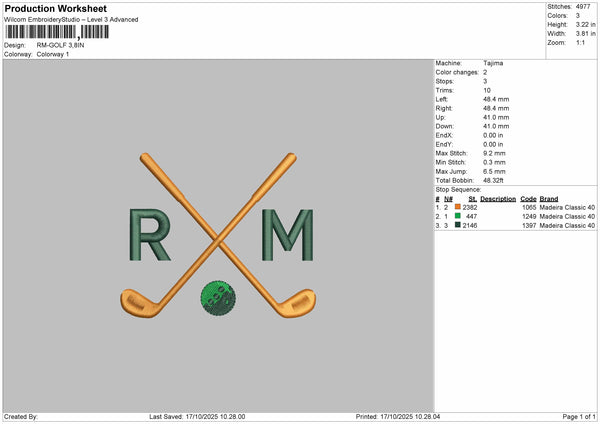This screenshot has width=600, height=424.
Task: Click the right golf club head
Action: pos(297,303)
